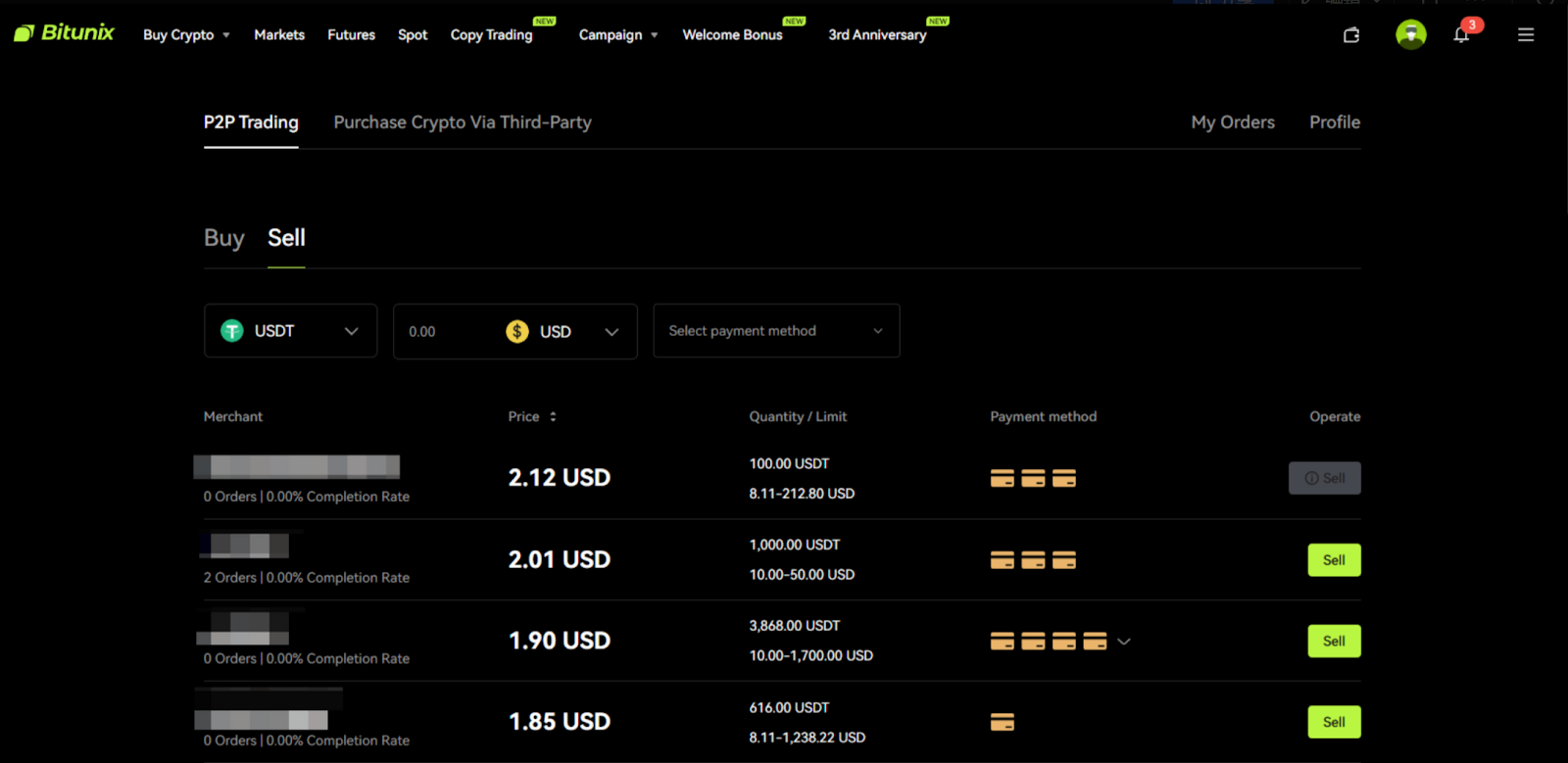Go to Markets
The height and width of the screenshot is (763, 1568).
coord(279,35)
